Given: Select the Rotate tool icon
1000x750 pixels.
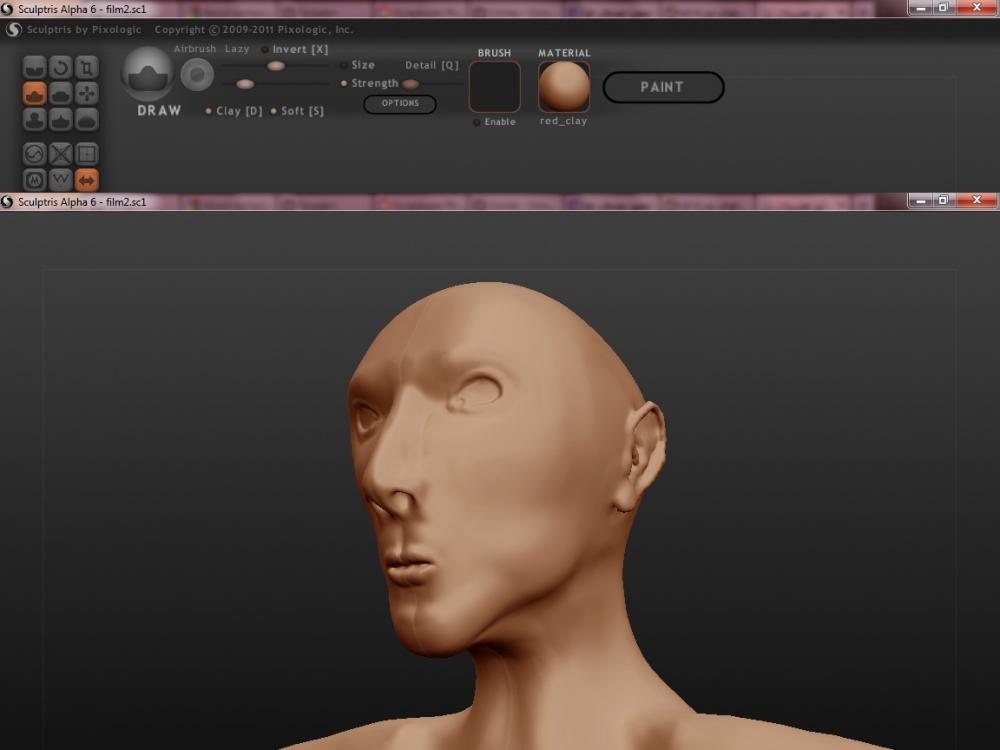Looking at the screenshot, I should (x=61, y=67).
